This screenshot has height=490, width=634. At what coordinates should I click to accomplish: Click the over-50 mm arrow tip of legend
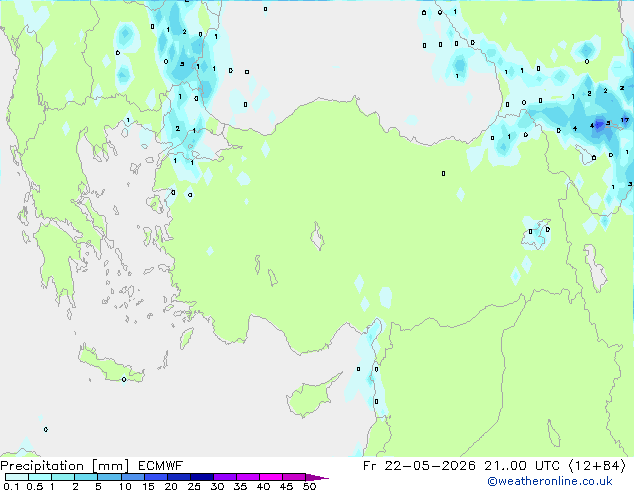[x=317, y=477]
